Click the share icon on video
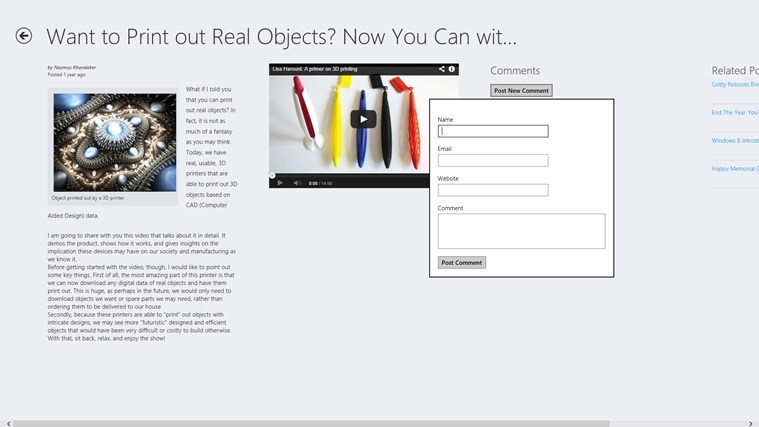The width and height of the screenshot is (759, 427). (x=441, y=69)
